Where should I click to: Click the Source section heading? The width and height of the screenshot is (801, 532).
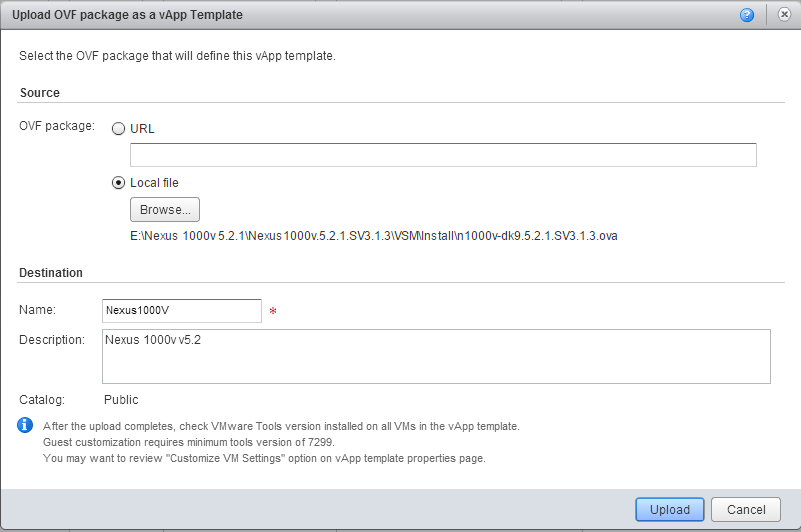40,93
